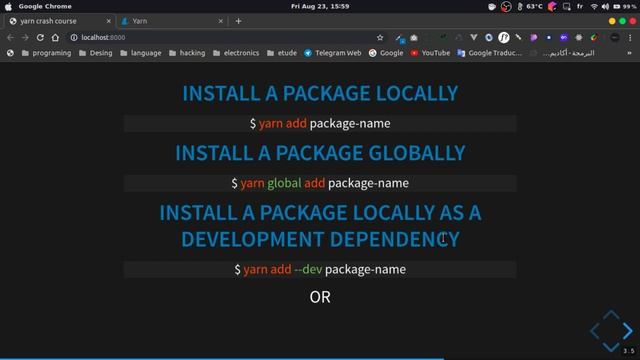Open the Arabic programming academy bookmark
Screen dimensions: 640x360
(x=562, y=53)
